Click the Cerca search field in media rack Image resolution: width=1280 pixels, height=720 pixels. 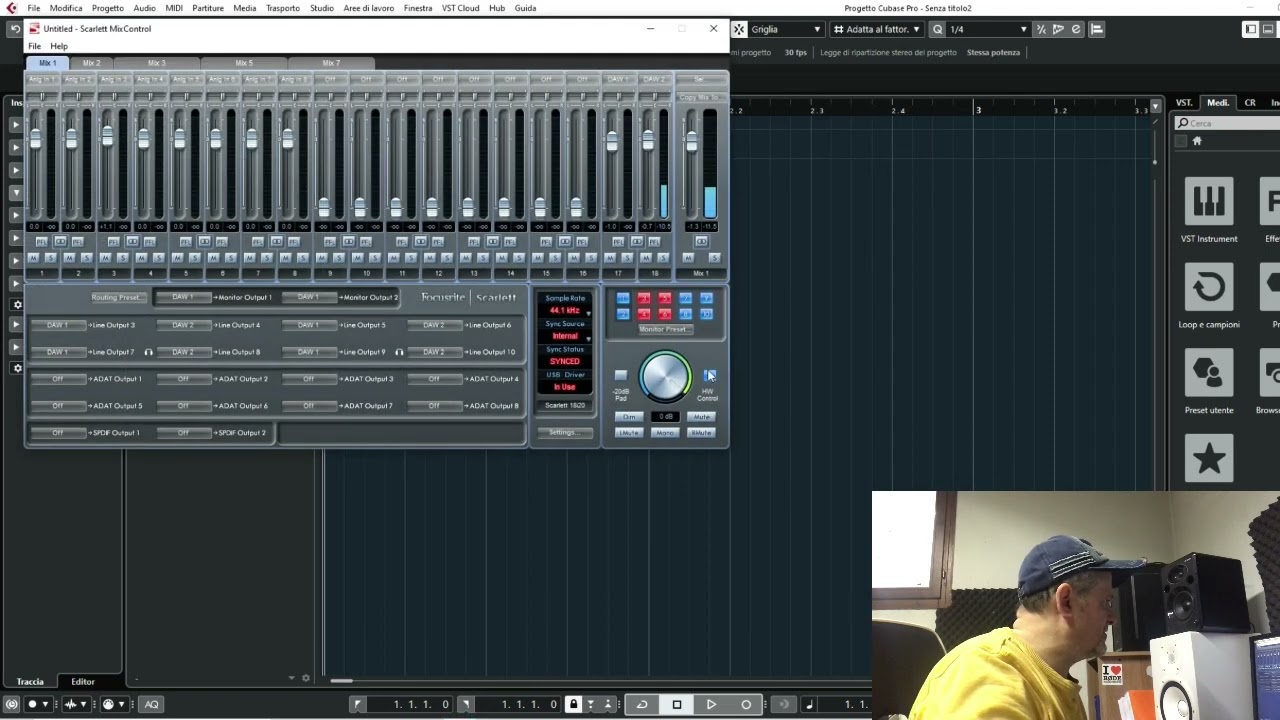pyautogui.click(x=1228, y=123)
